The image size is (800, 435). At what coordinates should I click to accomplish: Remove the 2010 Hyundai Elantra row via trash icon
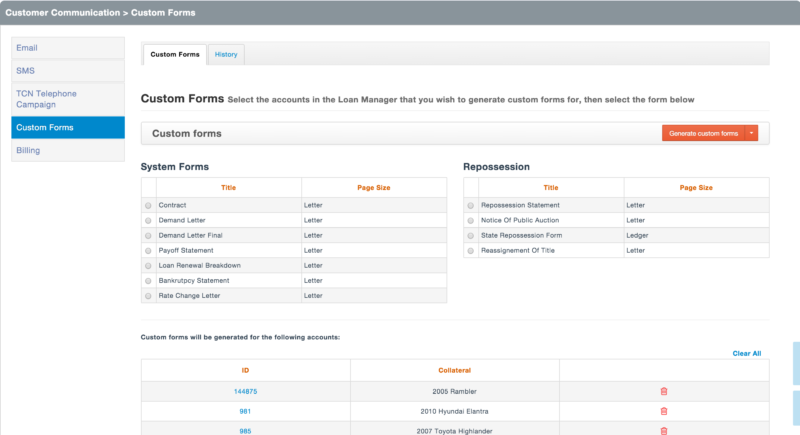click(x=664, y=411)
